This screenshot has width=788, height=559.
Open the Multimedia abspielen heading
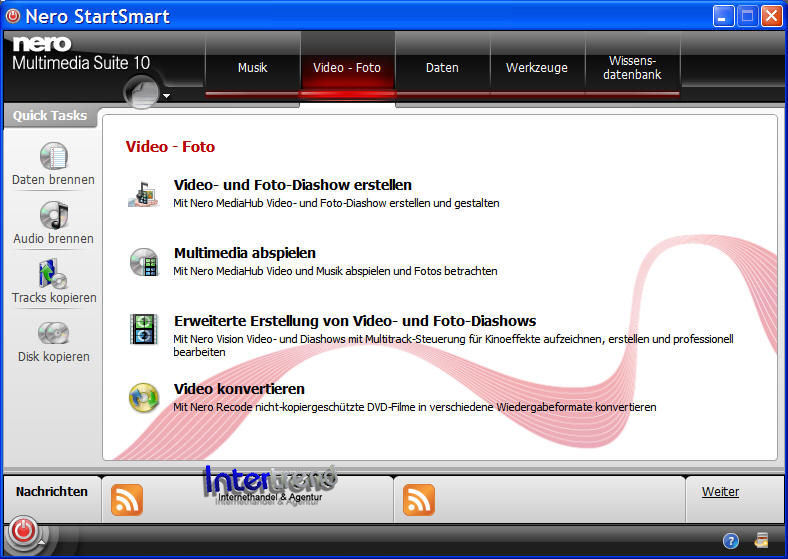[245, 253]
